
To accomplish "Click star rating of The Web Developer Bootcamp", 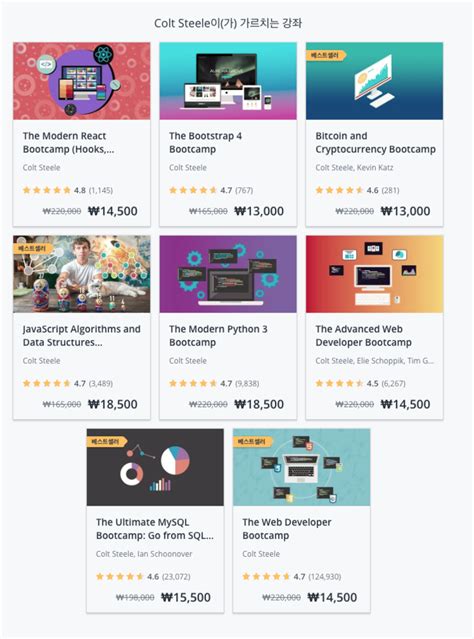I will click(267, 576).
